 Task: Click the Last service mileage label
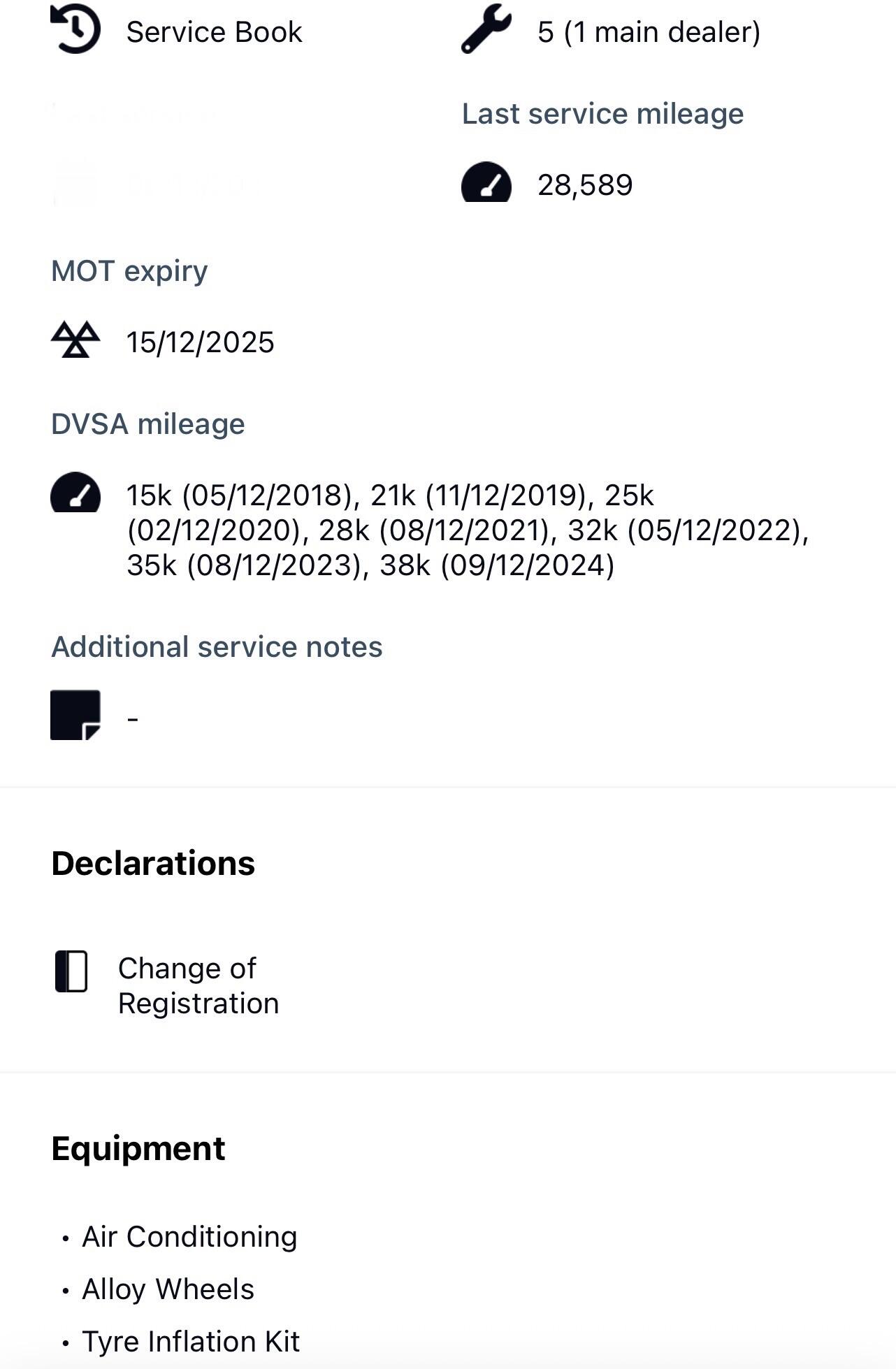[602, 114]
